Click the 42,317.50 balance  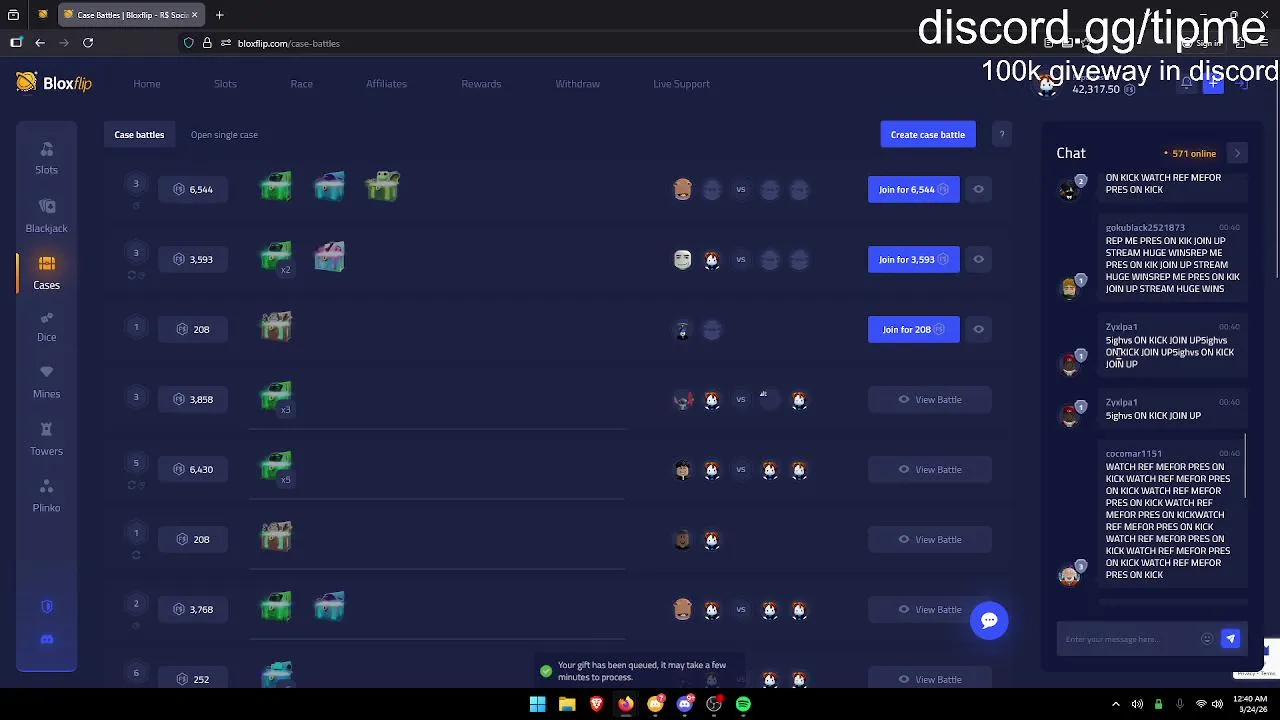pos(1095,89)
